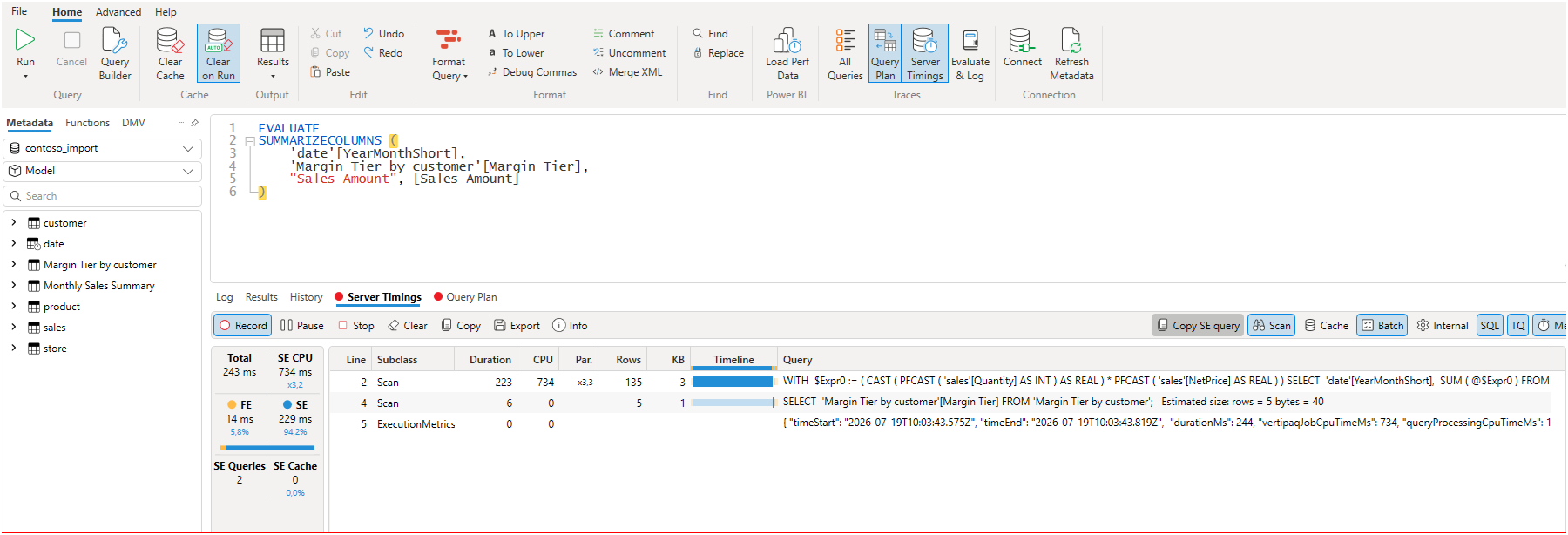Click the Info button
1568x535 pixels.
[x=570, y=326]
